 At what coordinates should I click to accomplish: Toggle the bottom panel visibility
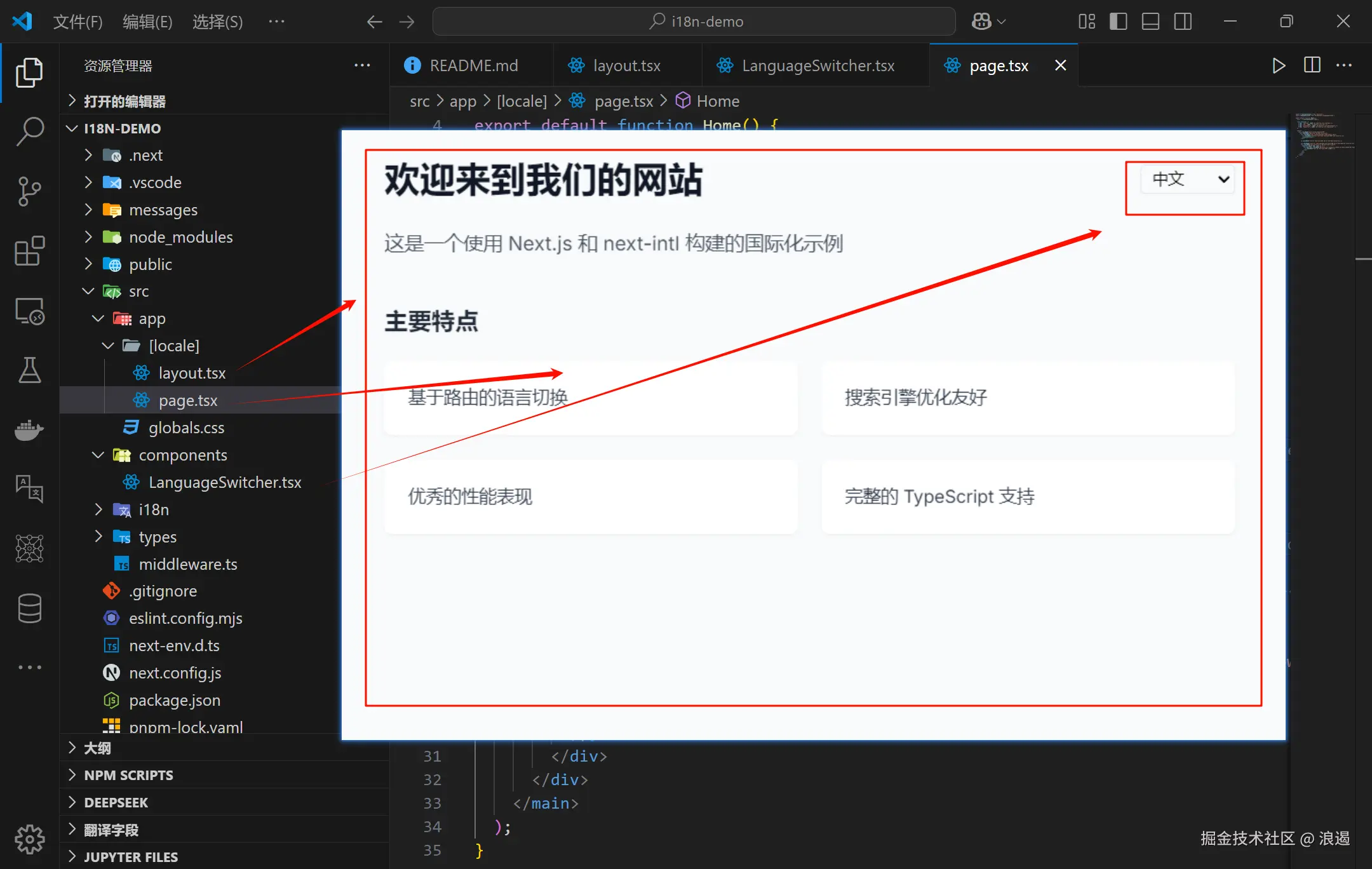coord(1150,22)
